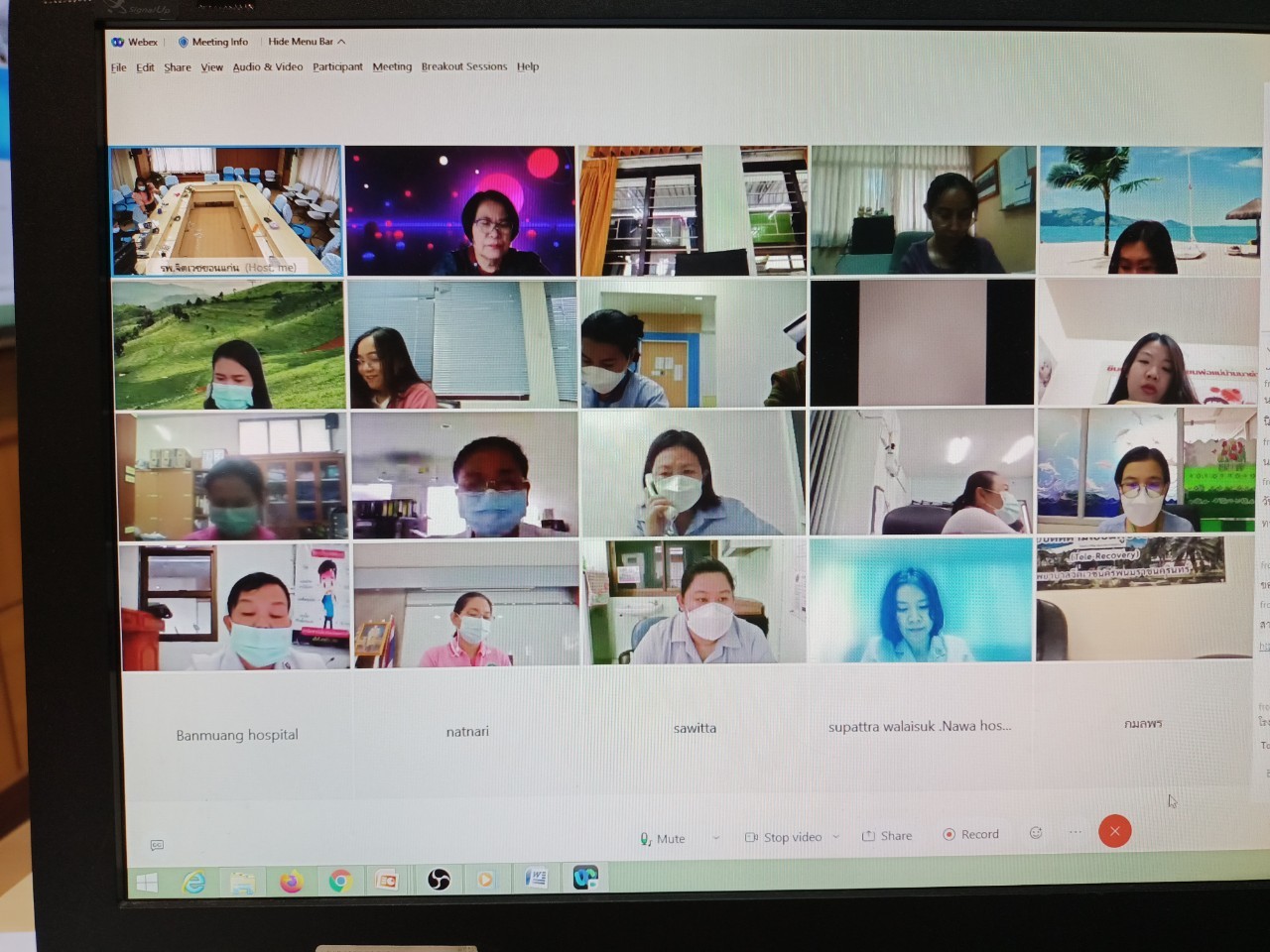Select the host conference room video tile

pos(226,210)
